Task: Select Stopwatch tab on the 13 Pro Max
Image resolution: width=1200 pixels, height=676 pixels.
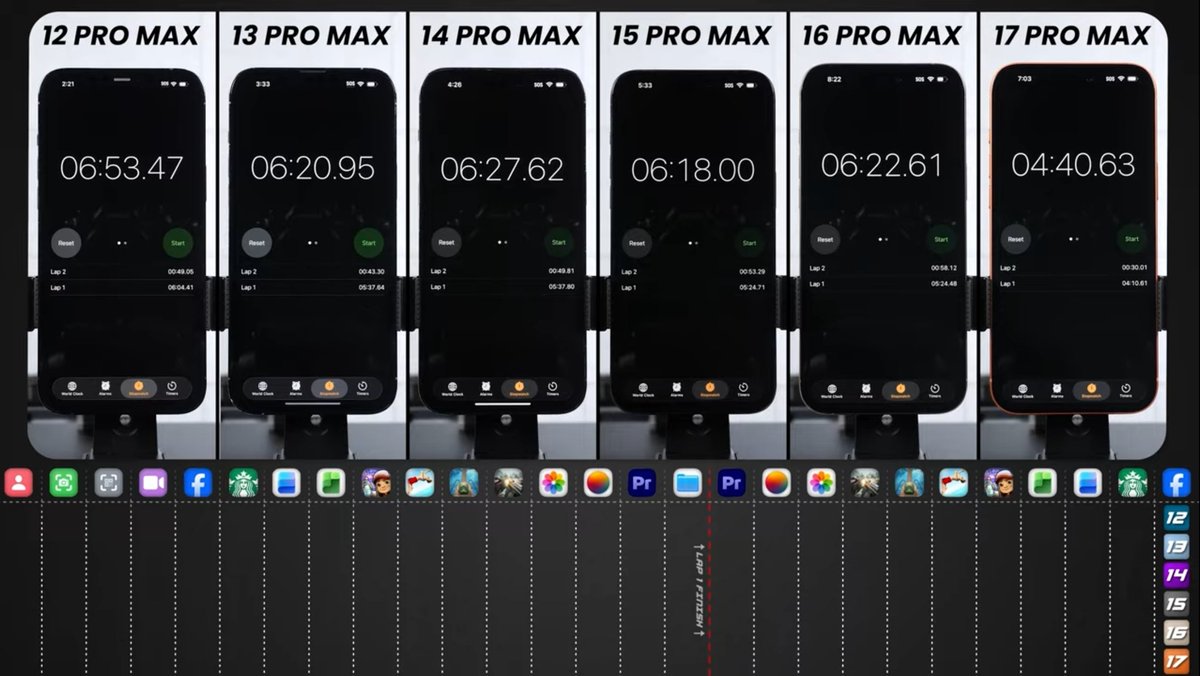Action: point(329,389)
